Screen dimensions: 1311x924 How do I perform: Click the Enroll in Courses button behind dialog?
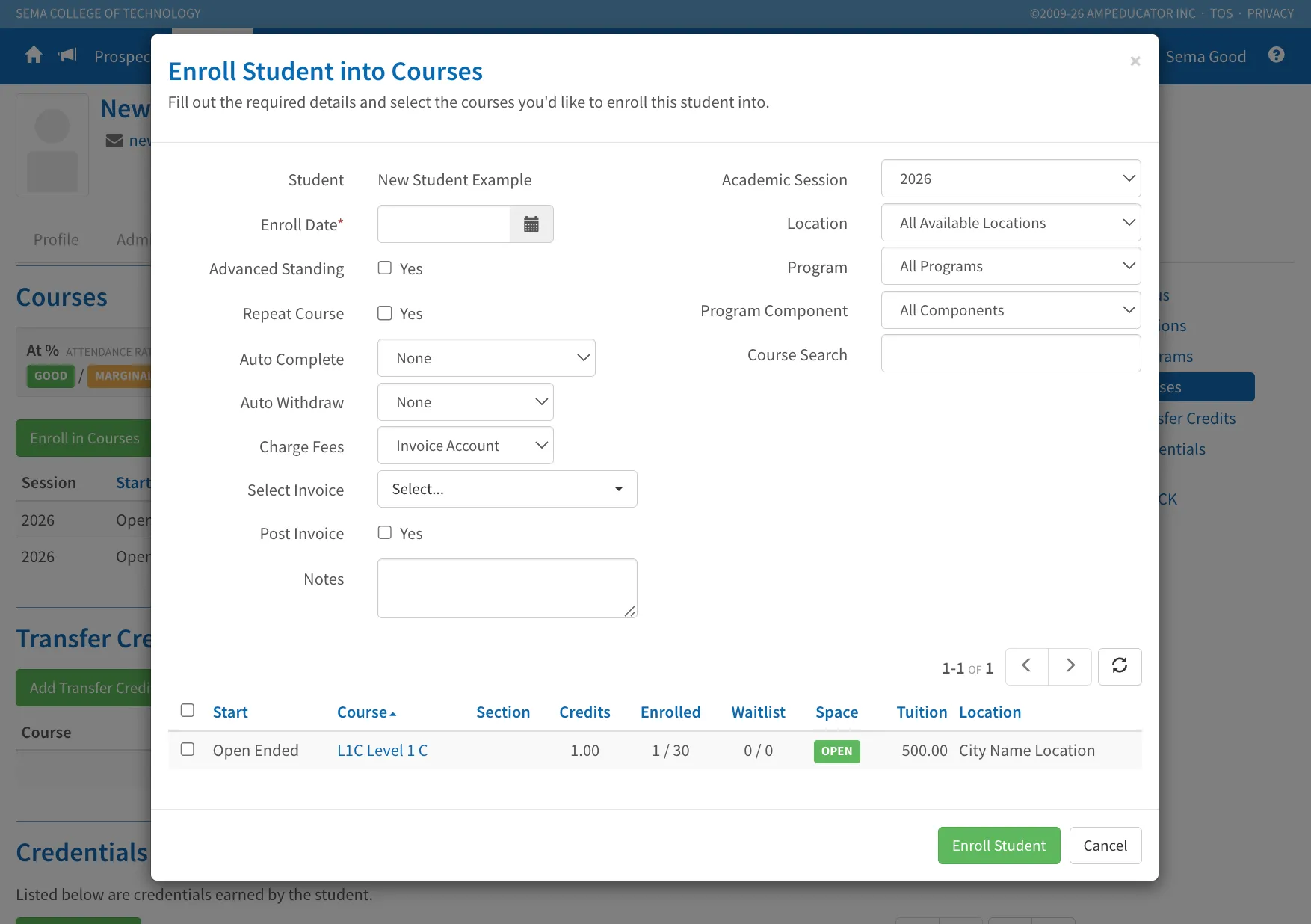click(84, 438)
